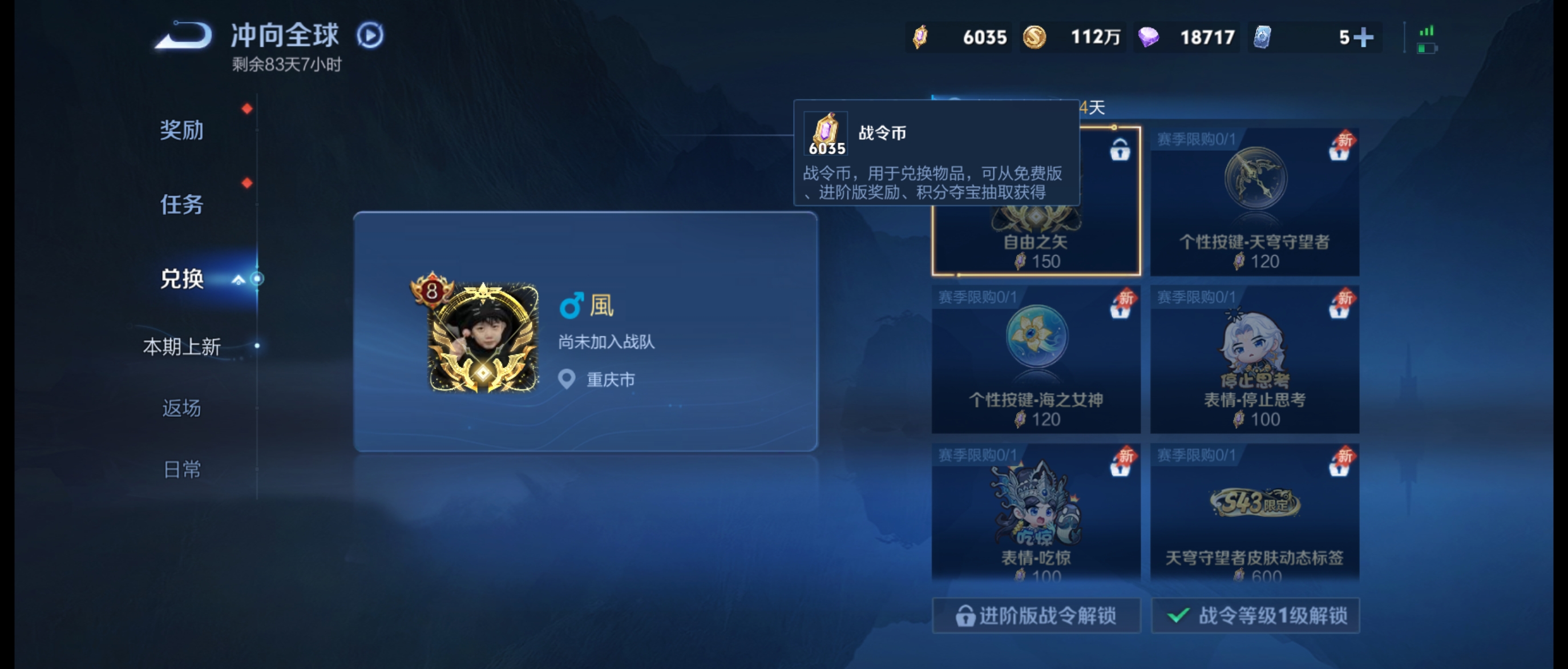Screen dimensions: 1568x669
Task: Collapse the 兑换 section arrow
Action: point(239,279)
